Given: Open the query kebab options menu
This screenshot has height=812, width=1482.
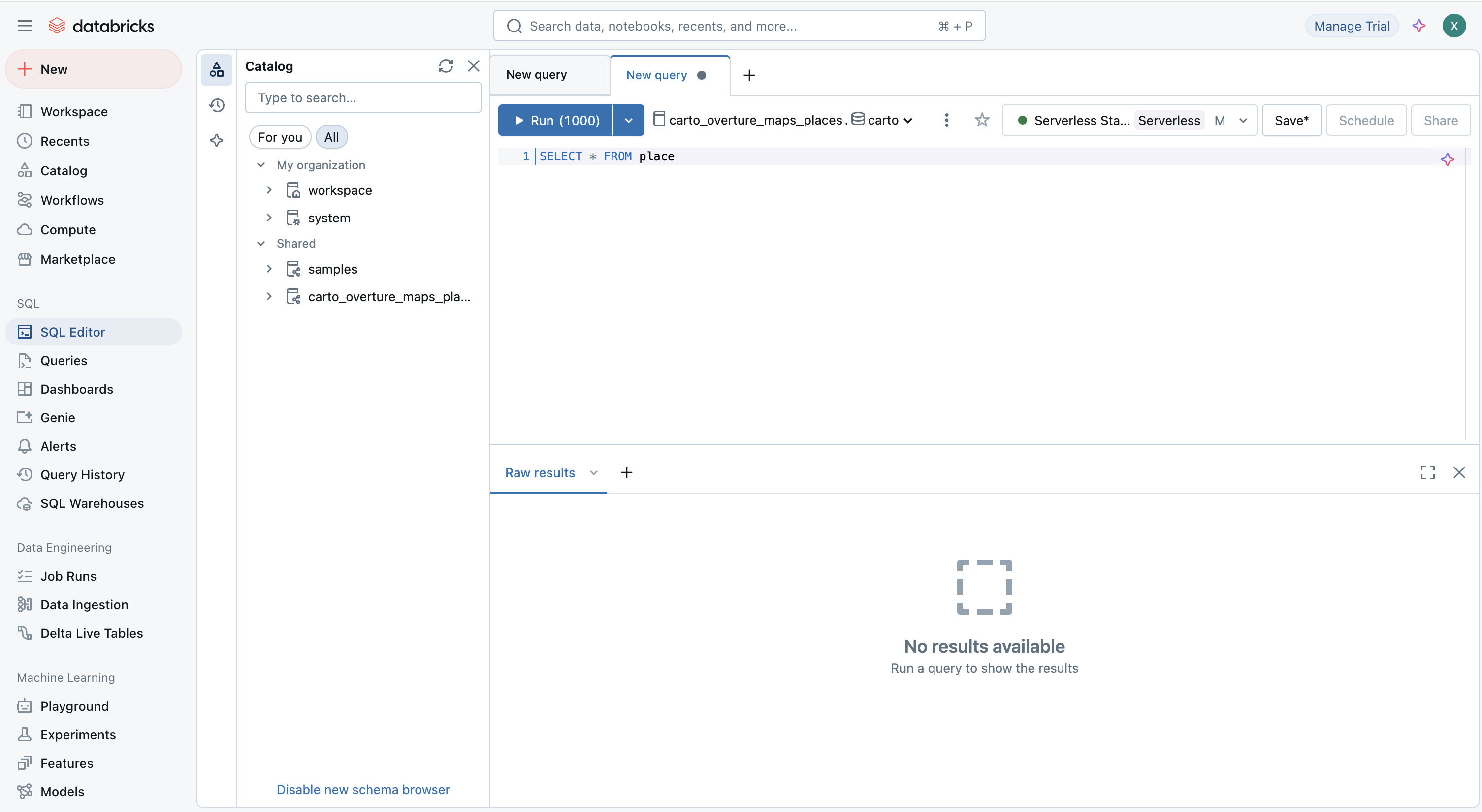Looking at the screenshot, I should [x=946, y=120].
